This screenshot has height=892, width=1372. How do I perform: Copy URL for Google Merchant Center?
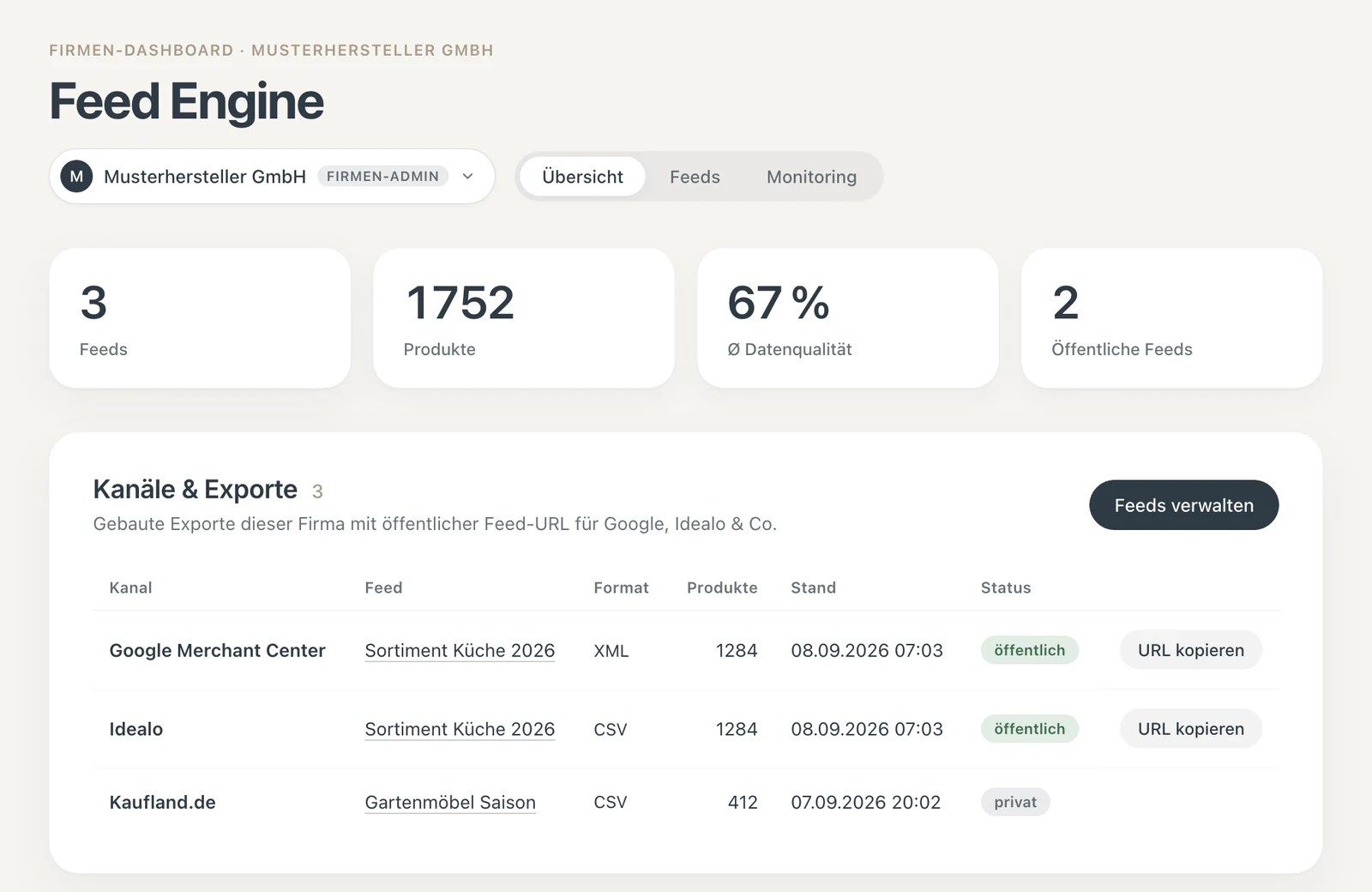pyautogui.click(x=1190, y=650)
